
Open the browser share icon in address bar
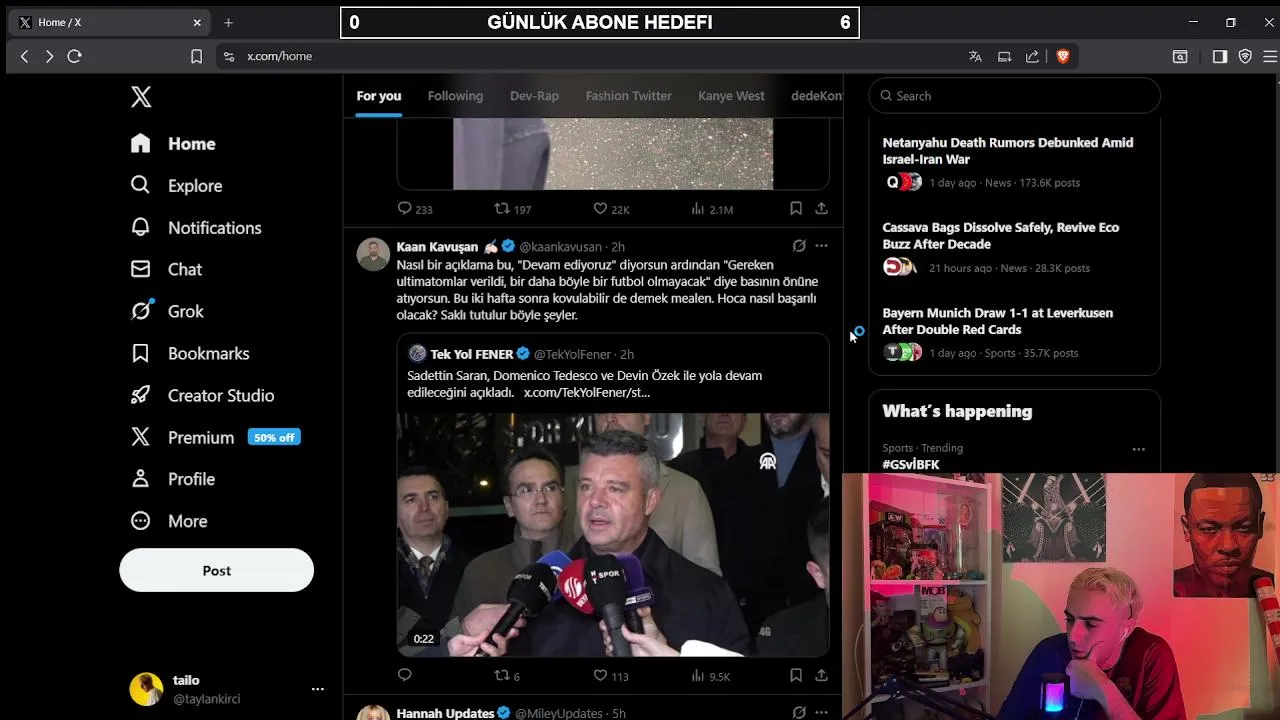coord(1032,57)
